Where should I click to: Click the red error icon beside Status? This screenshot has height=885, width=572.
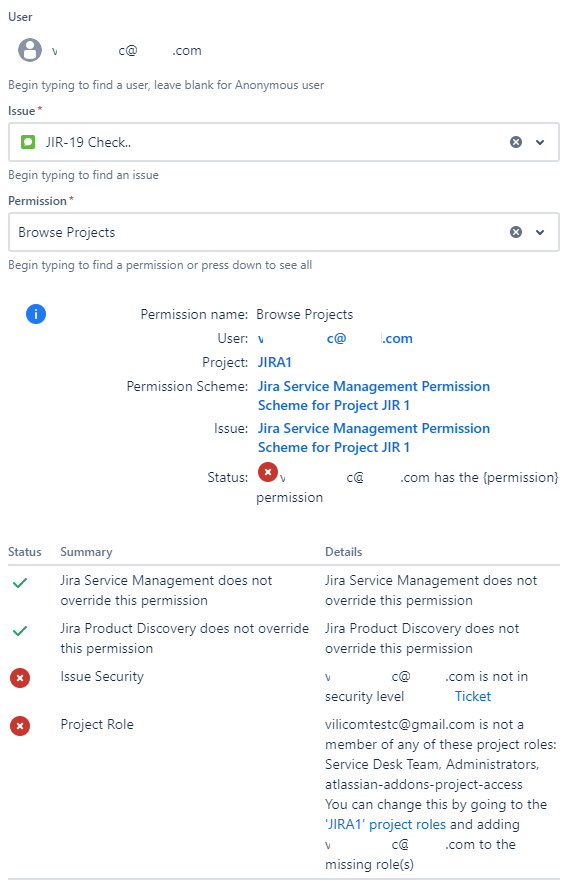click(268, 472)
